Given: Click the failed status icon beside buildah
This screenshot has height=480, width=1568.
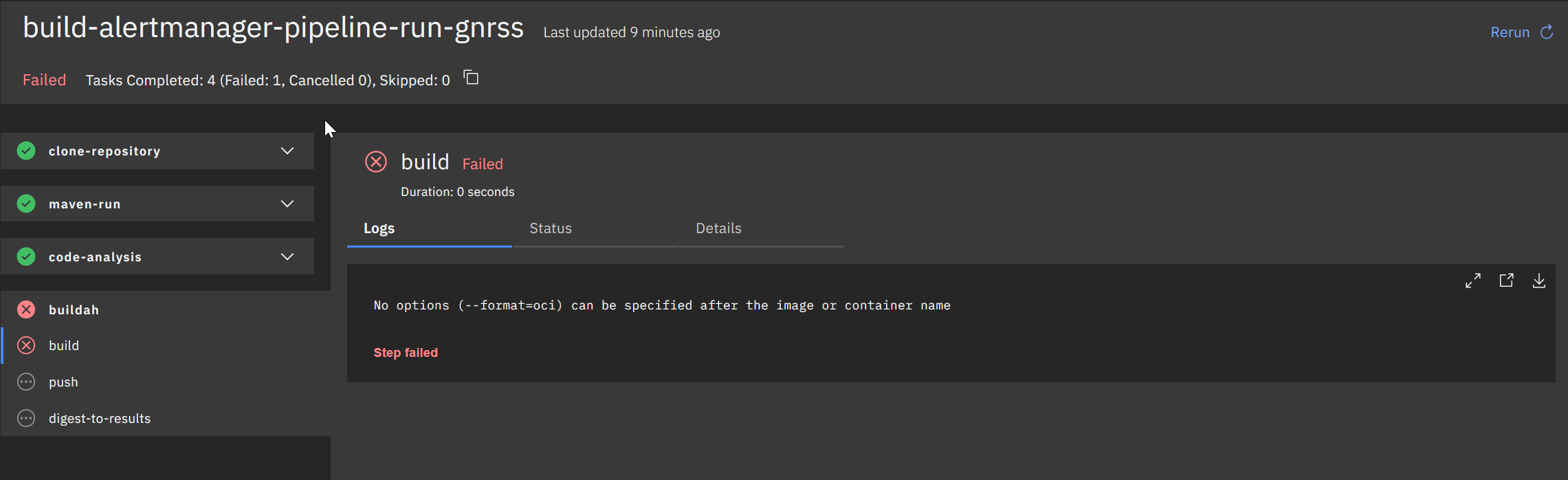Looking at the screenshot, I should pyautogui.click(x=25, y=309).
